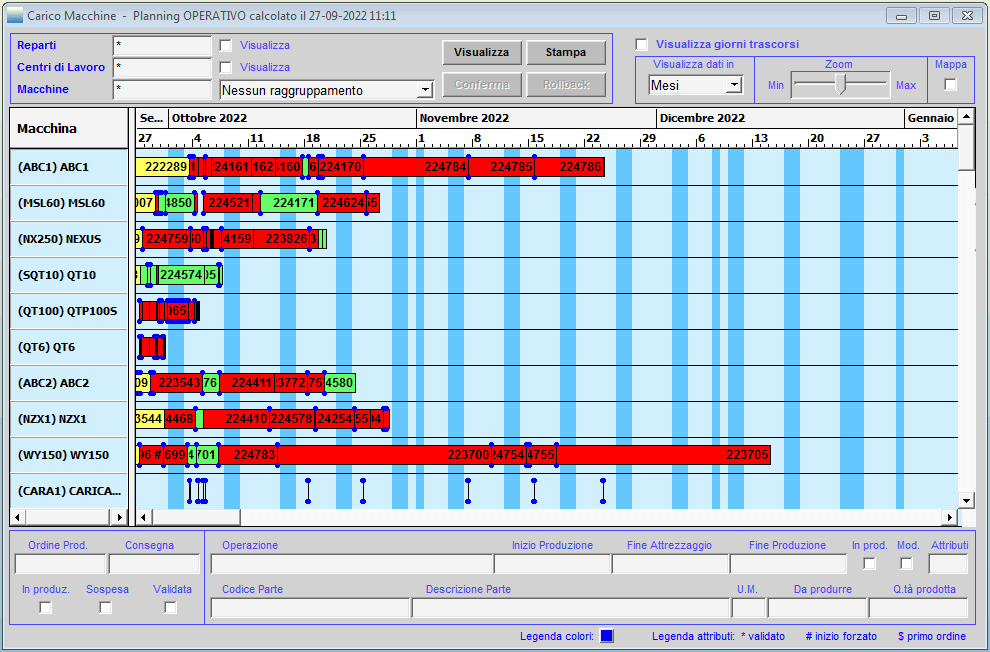
Task: Click the Macchine filter input field
Action: tap(162, 89)
